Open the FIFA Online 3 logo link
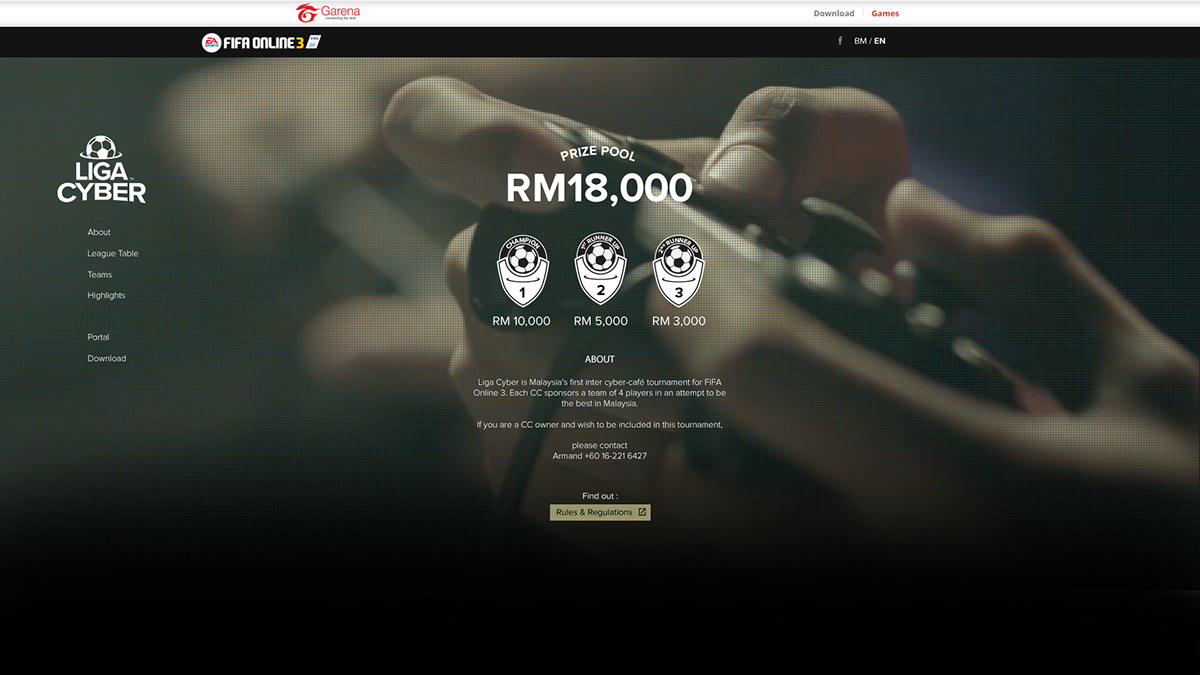The height and width of the screenshot is (675, 1200). click(x=261, y=42)
